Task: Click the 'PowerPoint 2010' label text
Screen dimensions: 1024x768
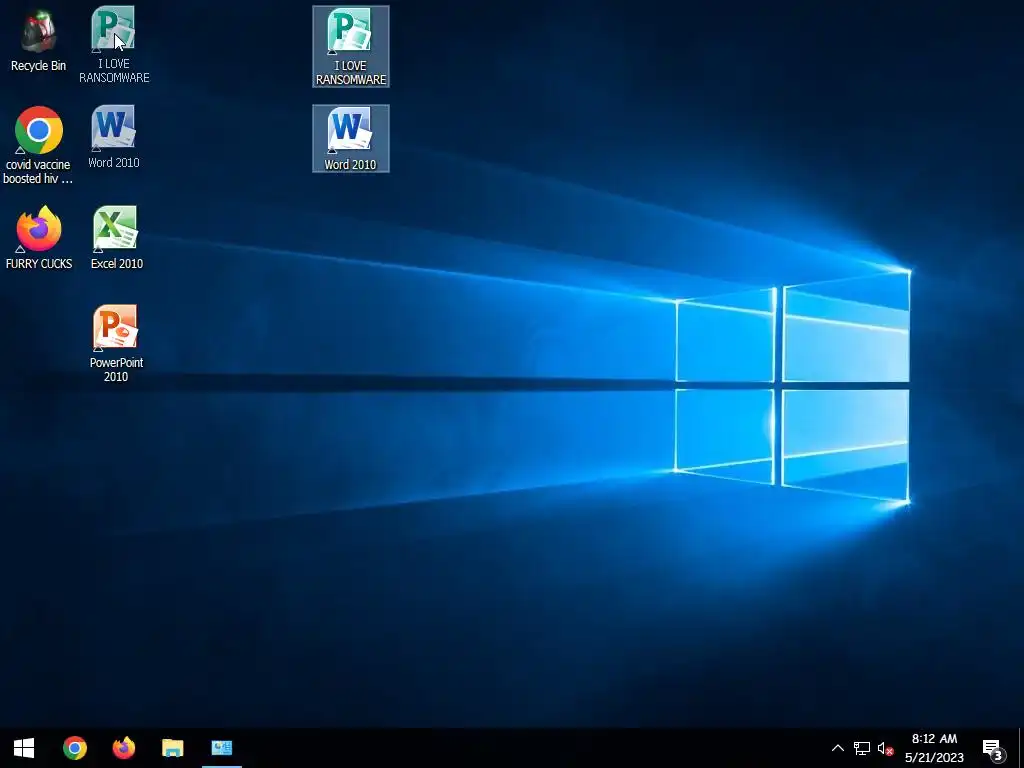Action: tap(116, 370)
